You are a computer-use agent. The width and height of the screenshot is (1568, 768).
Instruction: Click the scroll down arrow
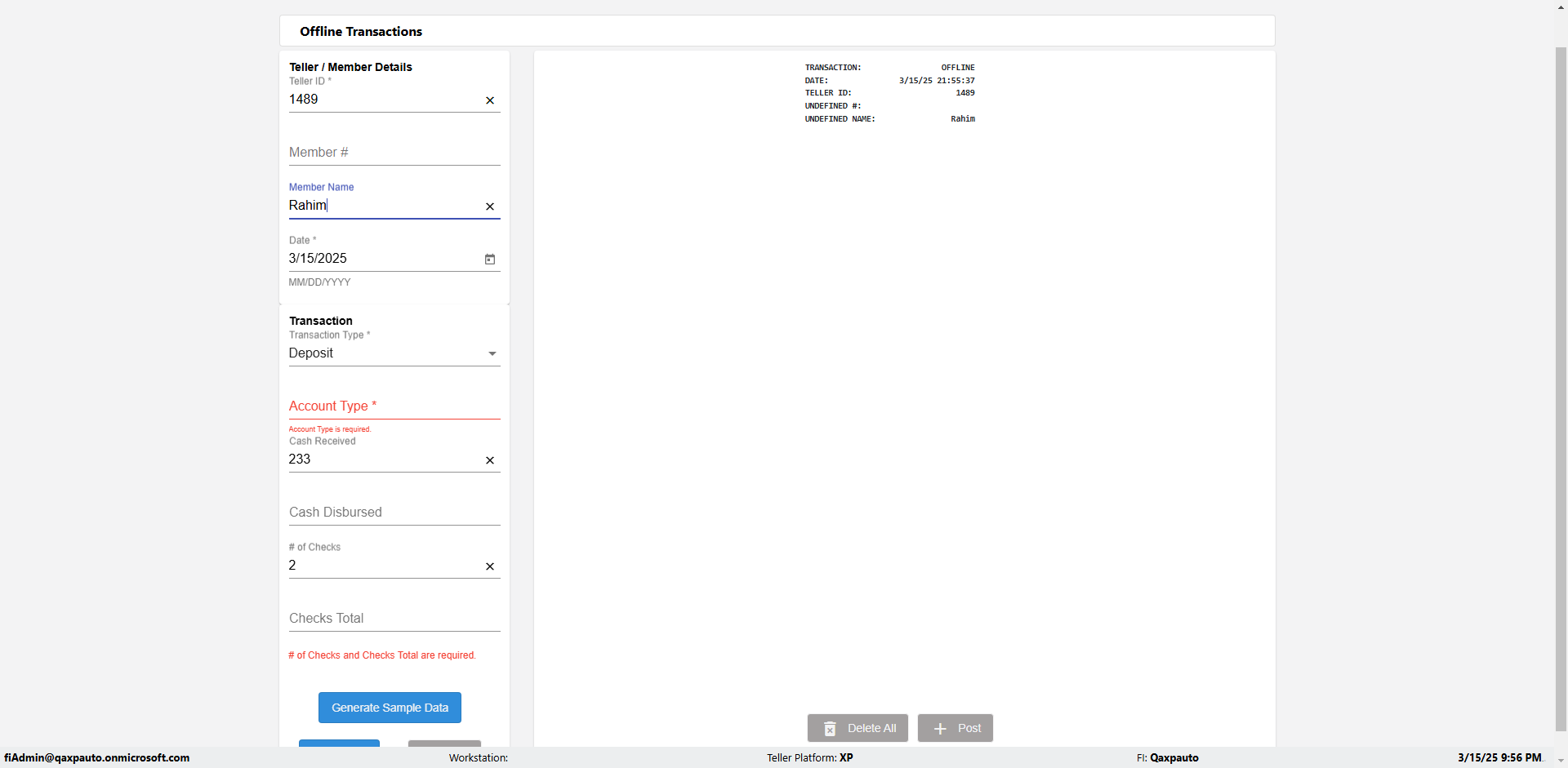[1561, 761]
